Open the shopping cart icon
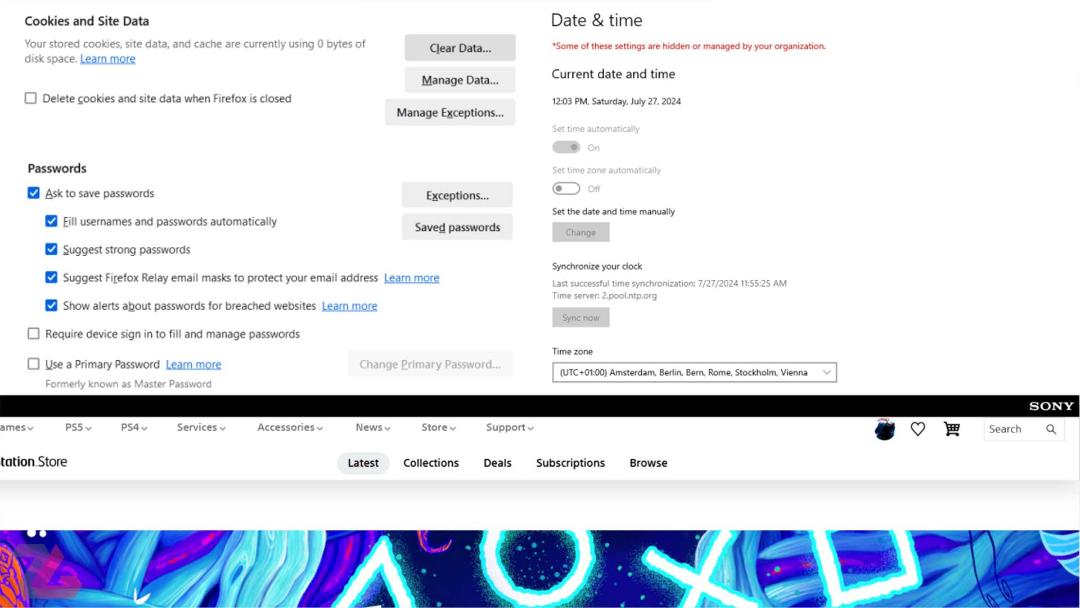Viewport: 1080px width, 608px height. click(x=952, y=429)
